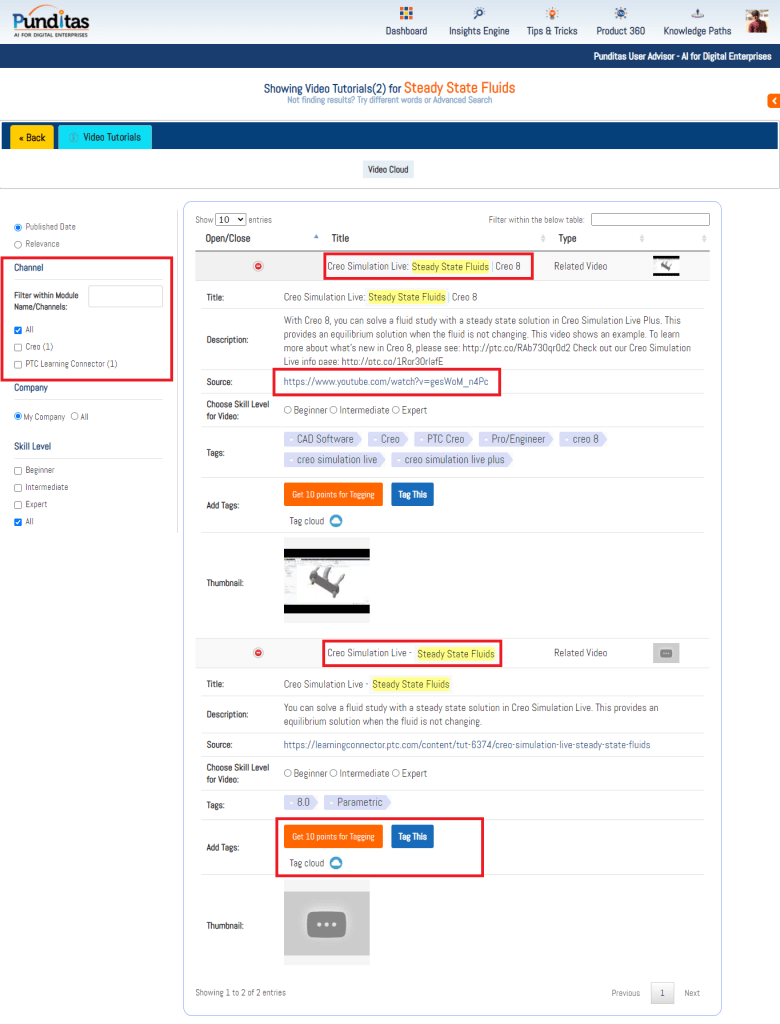Sort table by Title column header
780x1024 pixels.
340,238
